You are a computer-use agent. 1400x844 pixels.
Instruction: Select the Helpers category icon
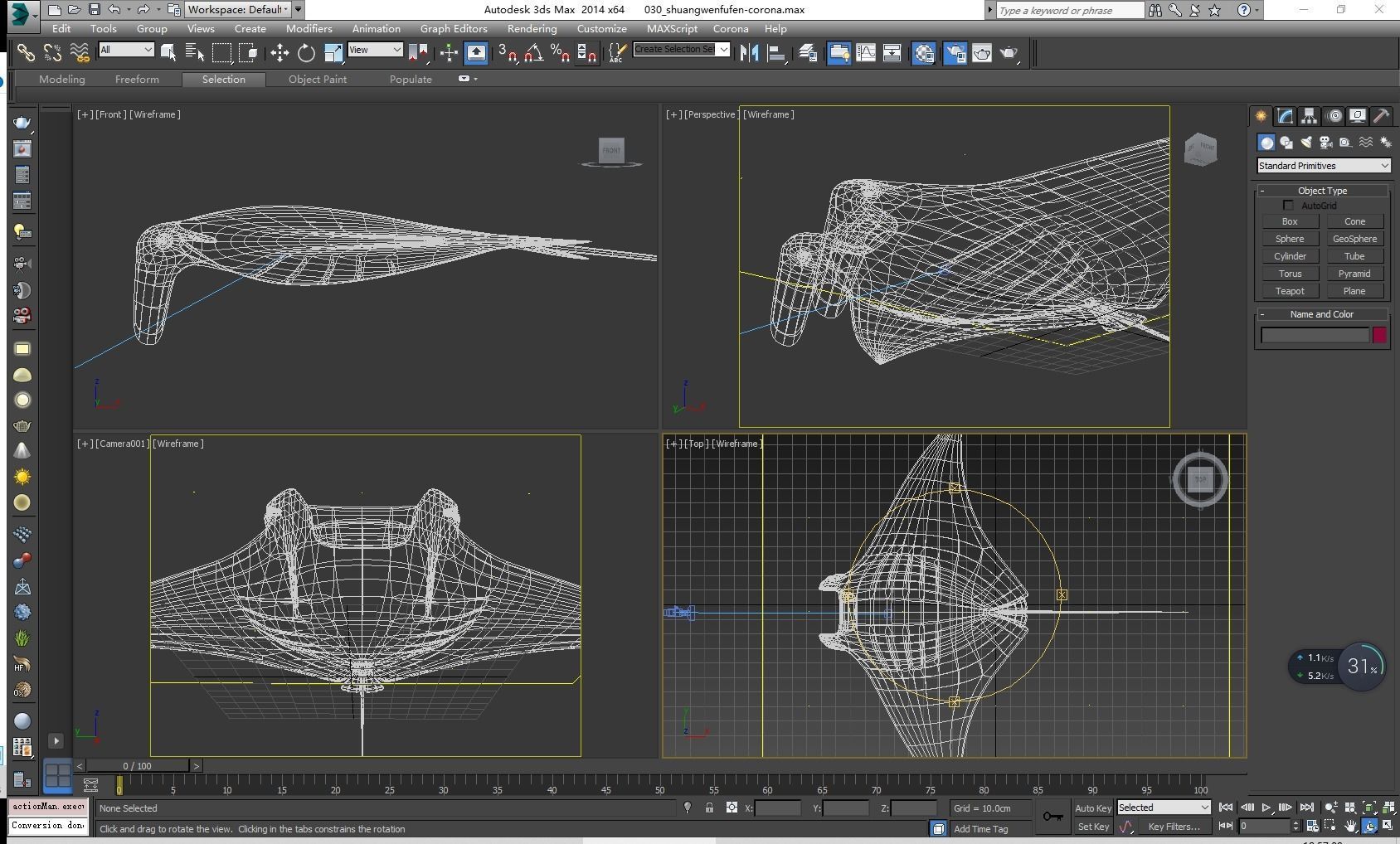1345,143
